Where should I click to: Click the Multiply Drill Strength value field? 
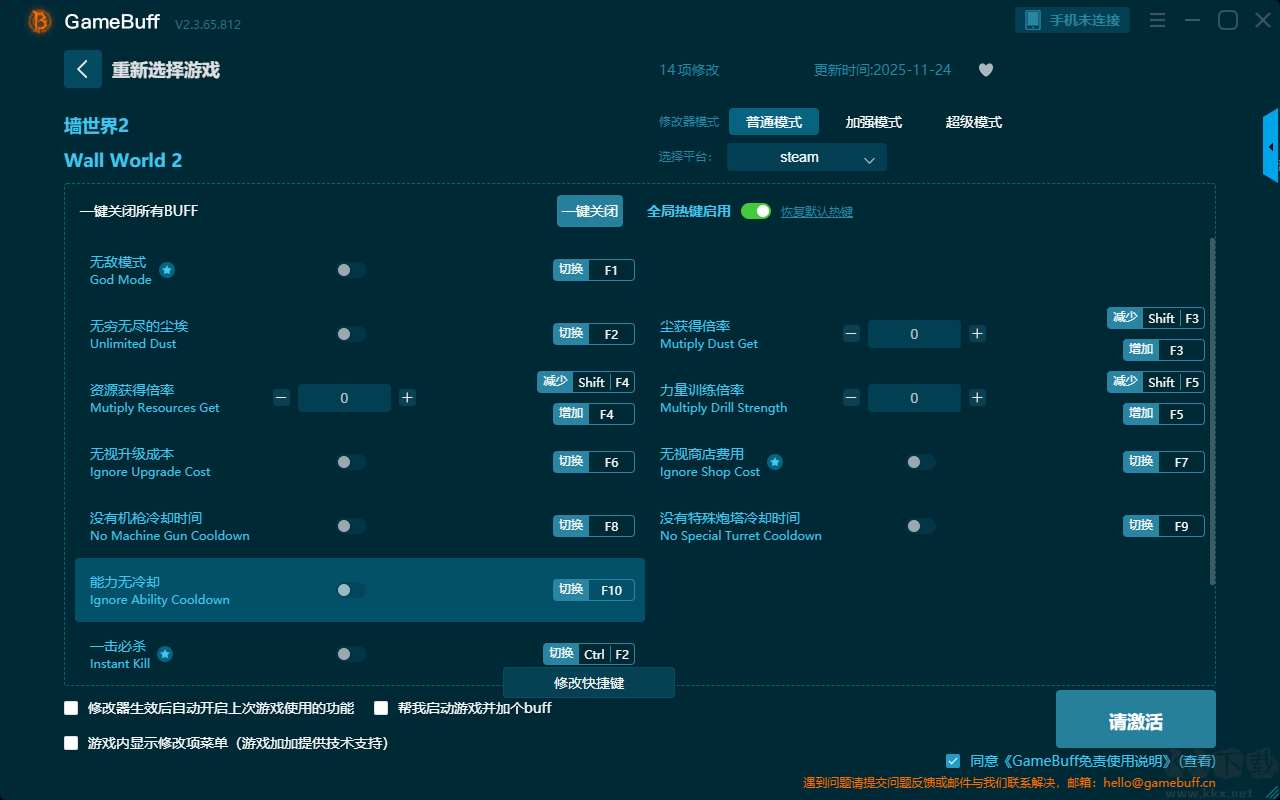point(914,398)
